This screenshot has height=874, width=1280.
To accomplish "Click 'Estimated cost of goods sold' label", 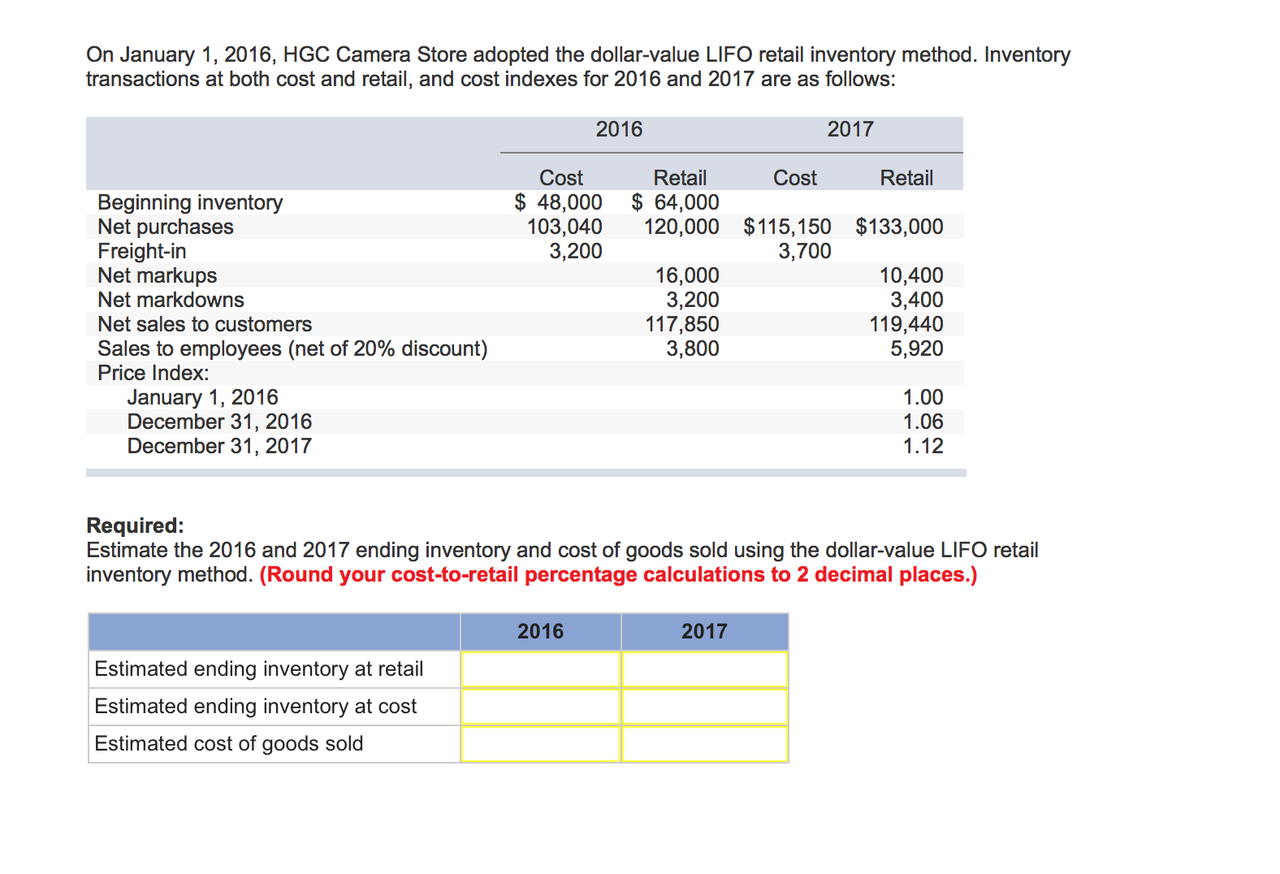I will tap(229, 743).
